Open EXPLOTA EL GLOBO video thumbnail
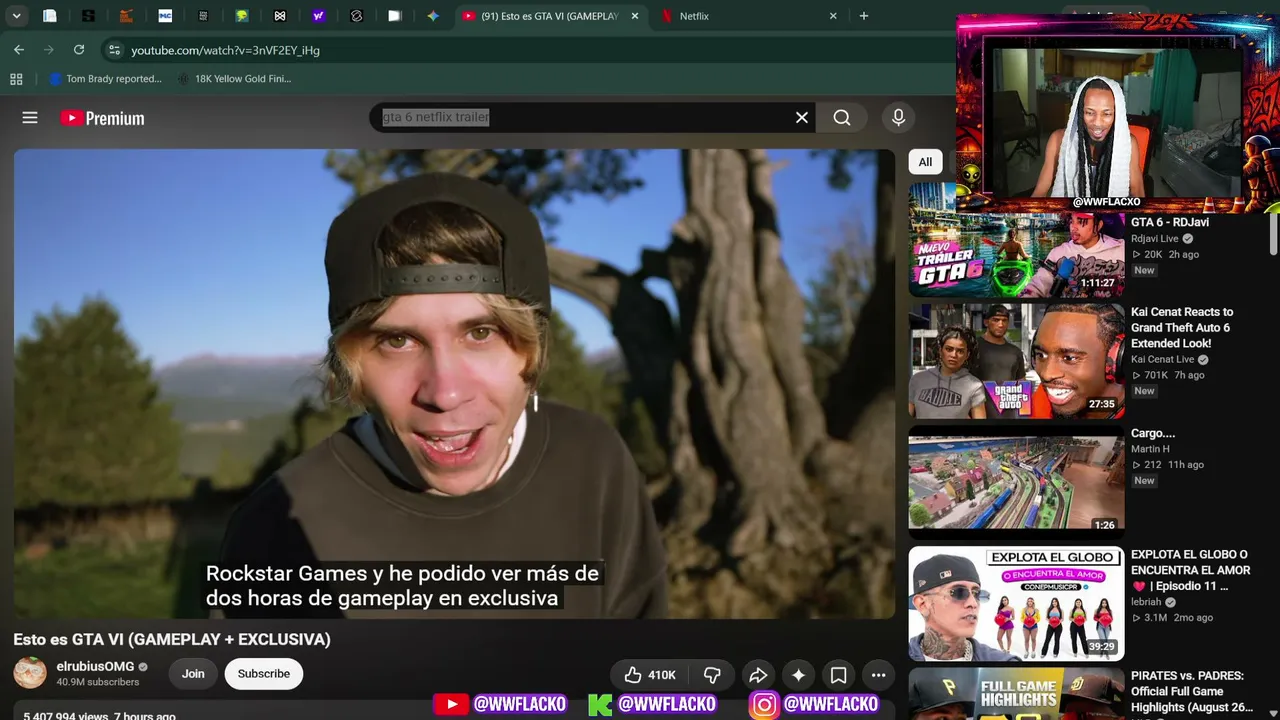1280x720 pixels. coord(1016,604)
